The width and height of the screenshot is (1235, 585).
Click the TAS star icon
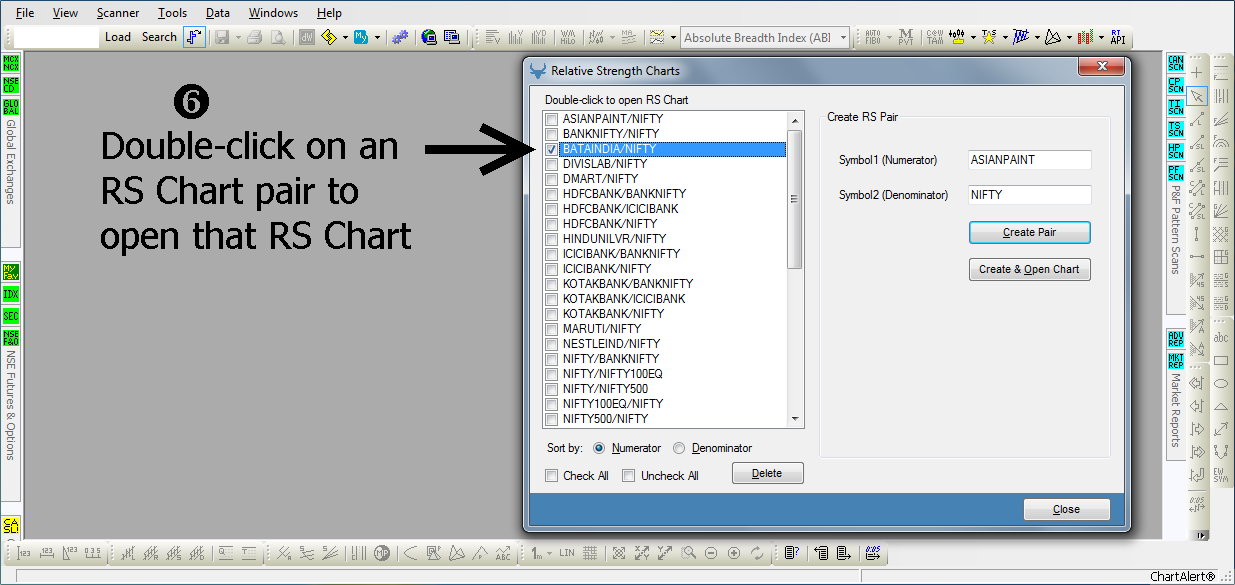[989, 37]
